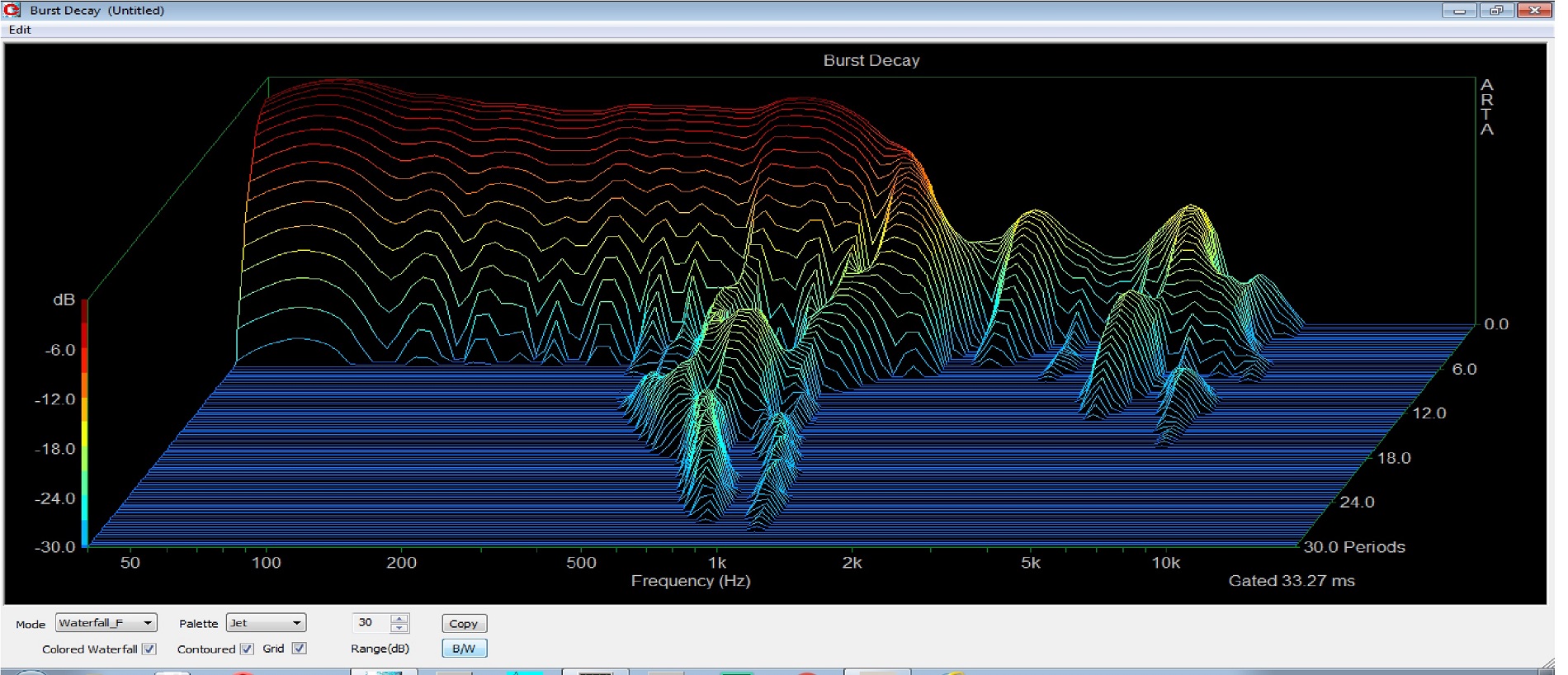This screenshot has height=675, width=1568.
Task: Click the Gated 33.27 ms label
Action: pos(1291,581)
